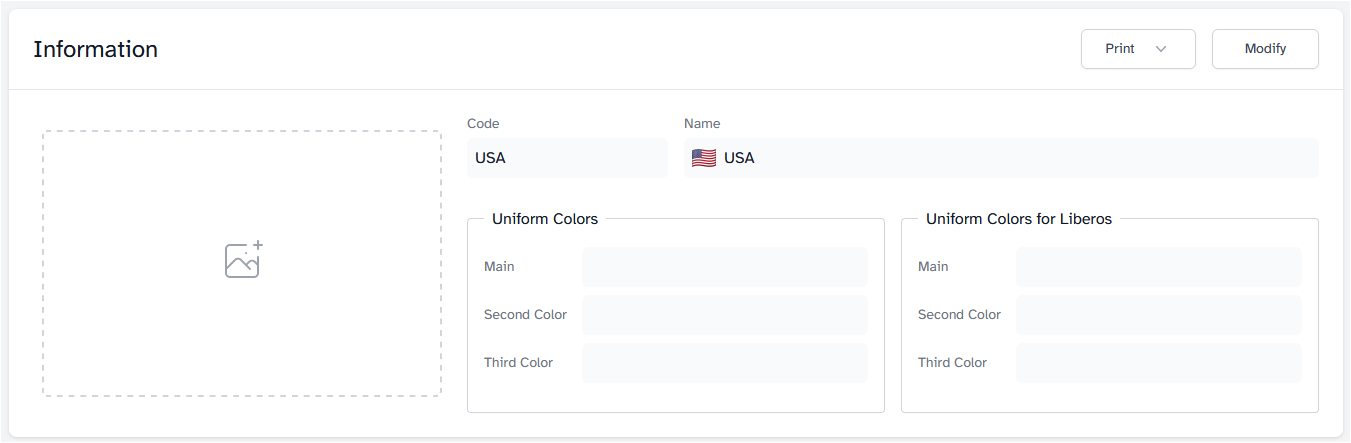1351x443 pixels.
Task: Click the Uniform Colors for Liberos title
Action: point(1018,219)
